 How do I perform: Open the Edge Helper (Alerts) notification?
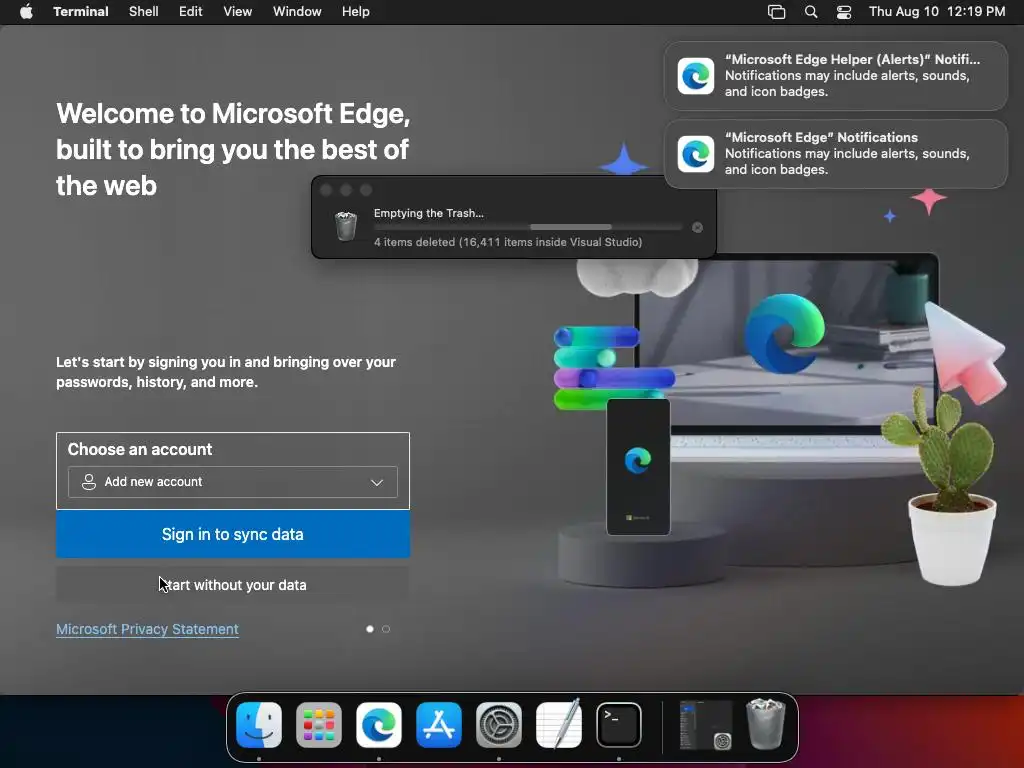click(x=835, y=76)
